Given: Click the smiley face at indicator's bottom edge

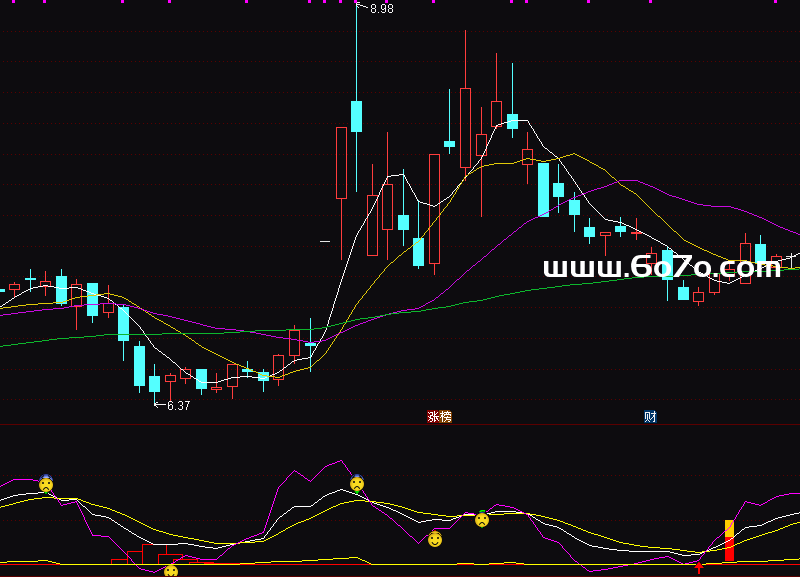Looking at the screenshot, I should coord(170,571).
